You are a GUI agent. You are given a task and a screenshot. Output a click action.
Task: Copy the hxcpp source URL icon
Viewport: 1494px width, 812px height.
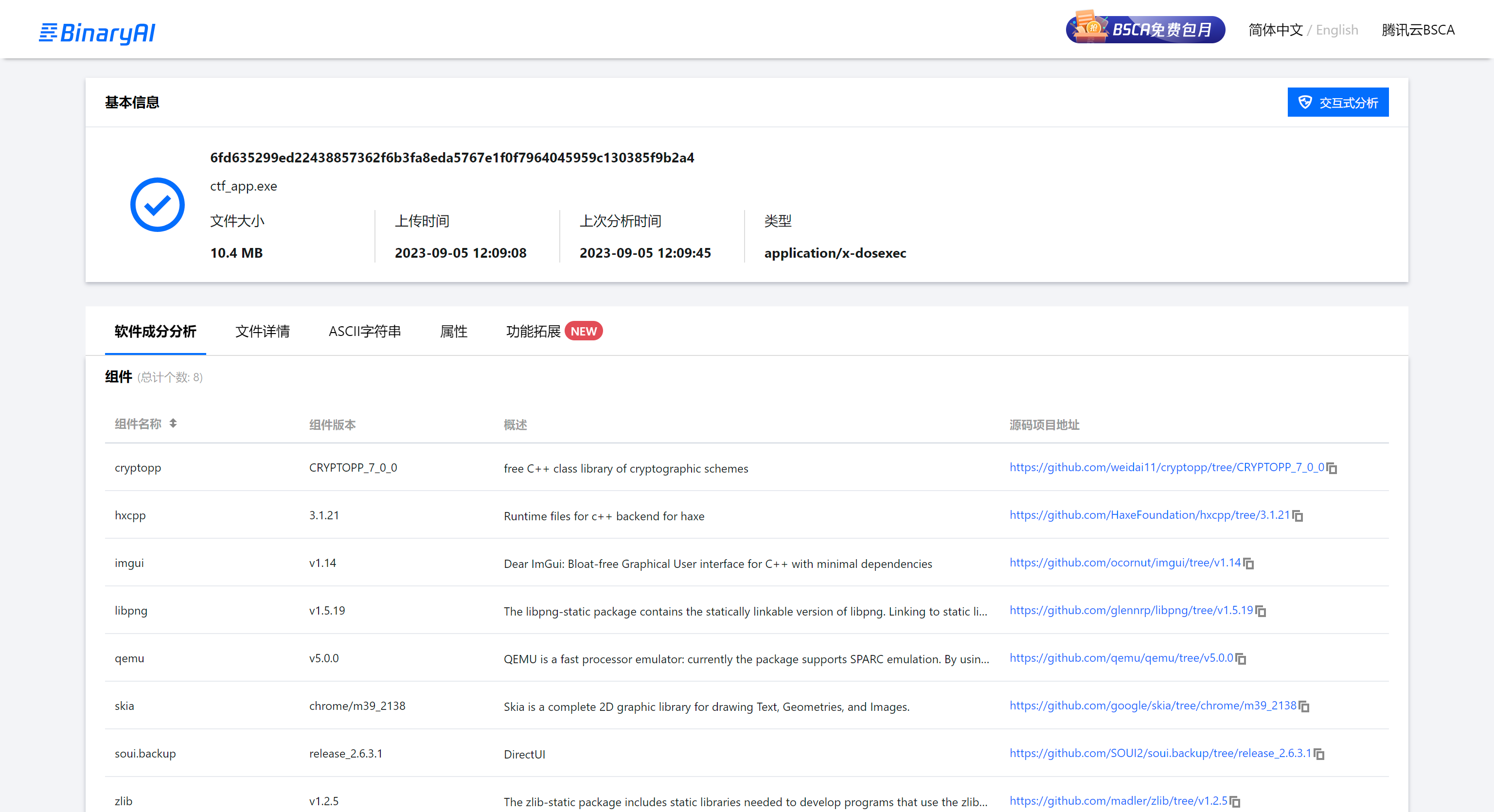(x=1298, y=515)
